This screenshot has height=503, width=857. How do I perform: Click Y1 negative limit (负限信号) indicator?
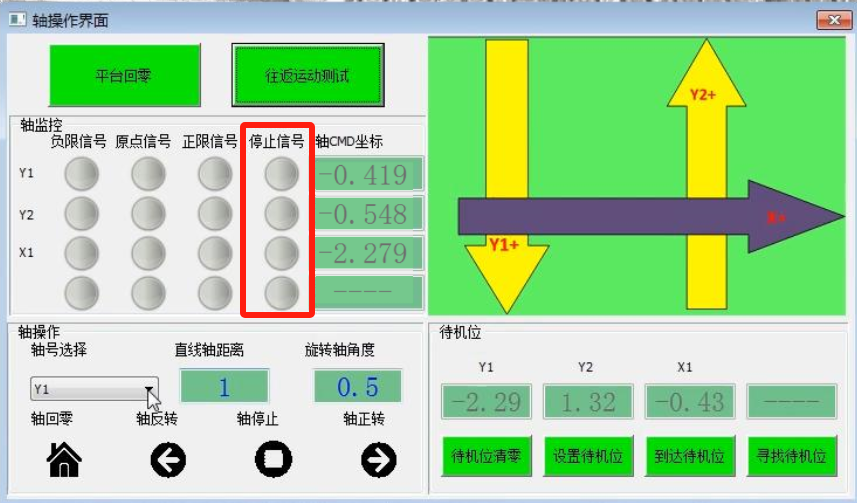point(81,175)
